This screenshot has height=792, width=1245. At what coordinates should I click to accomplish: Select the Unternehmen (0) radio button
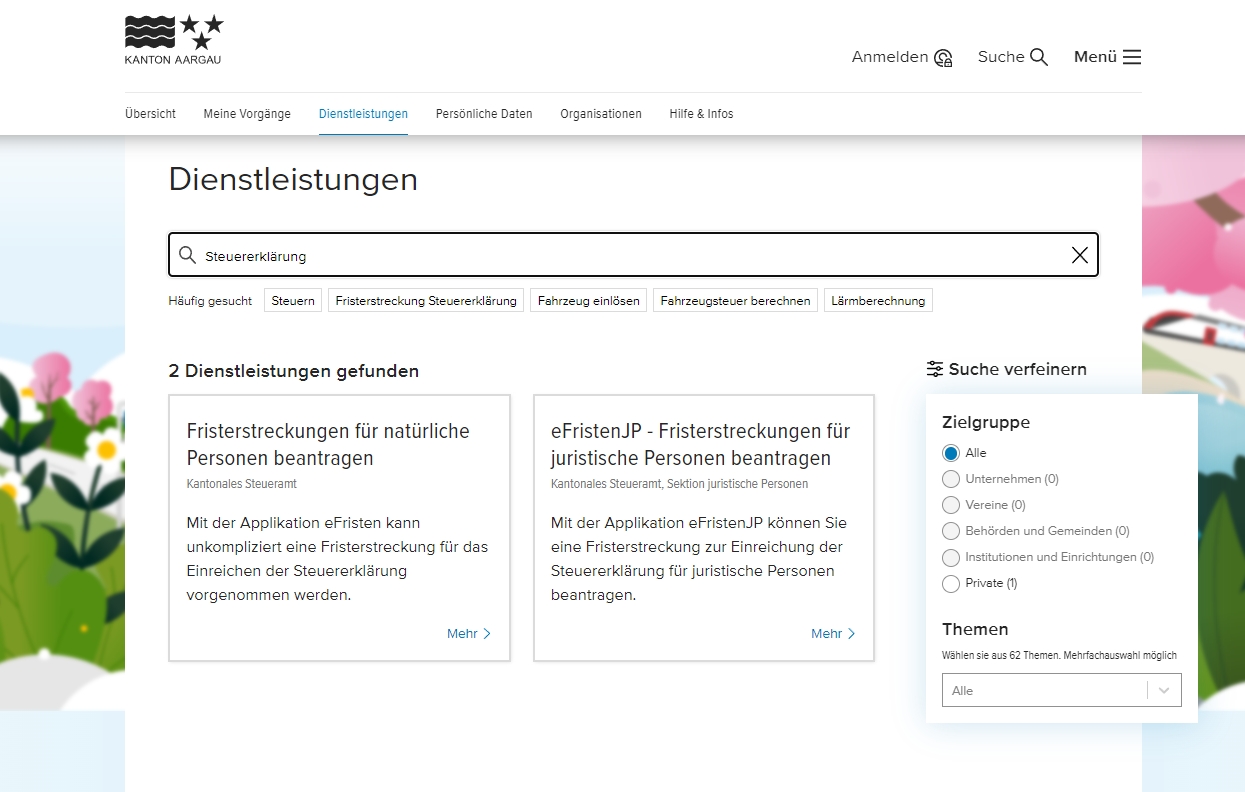click(951, 479)
